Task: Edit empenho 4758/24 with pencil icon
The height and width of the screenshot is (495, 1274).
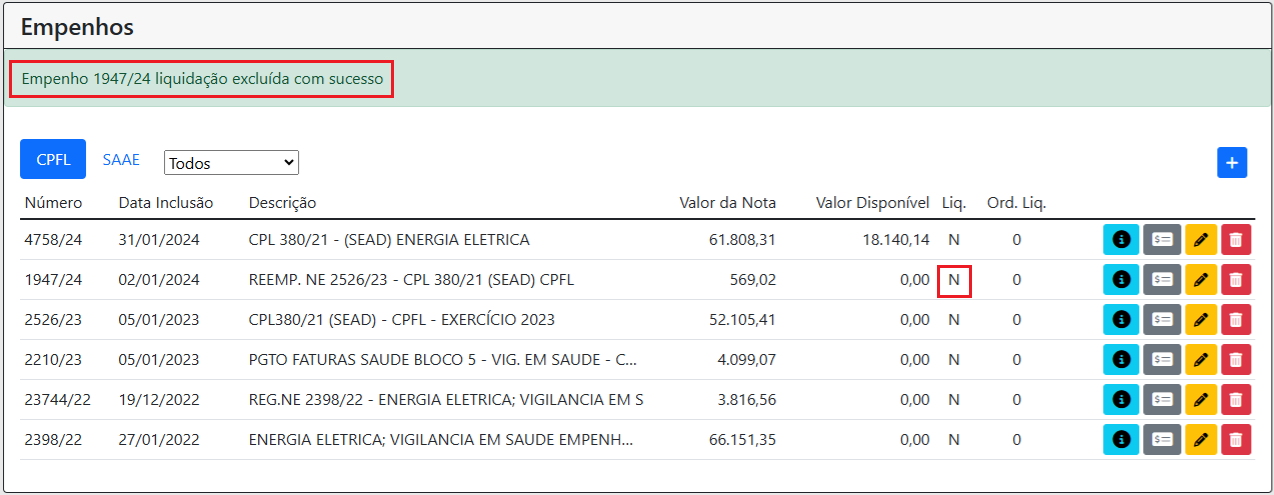Action: click(1201, 240)
